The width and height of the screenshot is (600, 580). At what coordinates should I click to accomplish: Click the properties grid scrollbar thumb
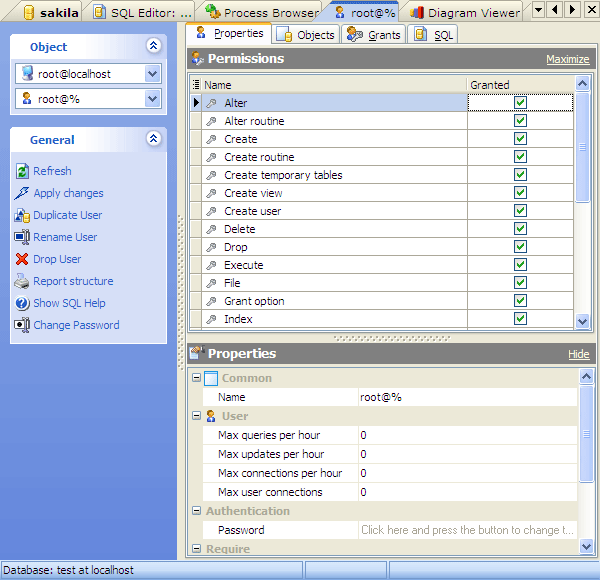tap(586, 434)
